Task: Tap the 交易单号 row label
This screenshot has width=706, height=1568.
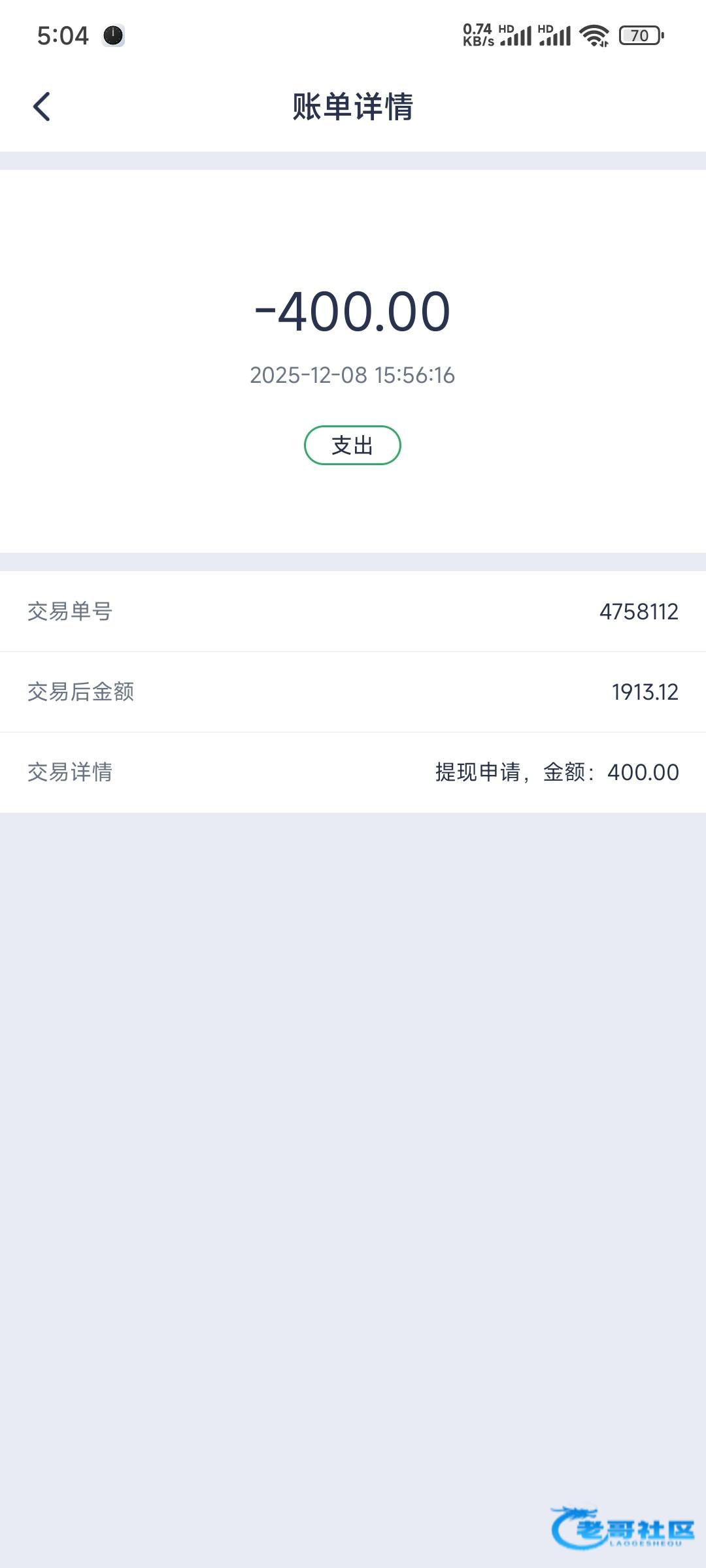Action: coord(70,612)
